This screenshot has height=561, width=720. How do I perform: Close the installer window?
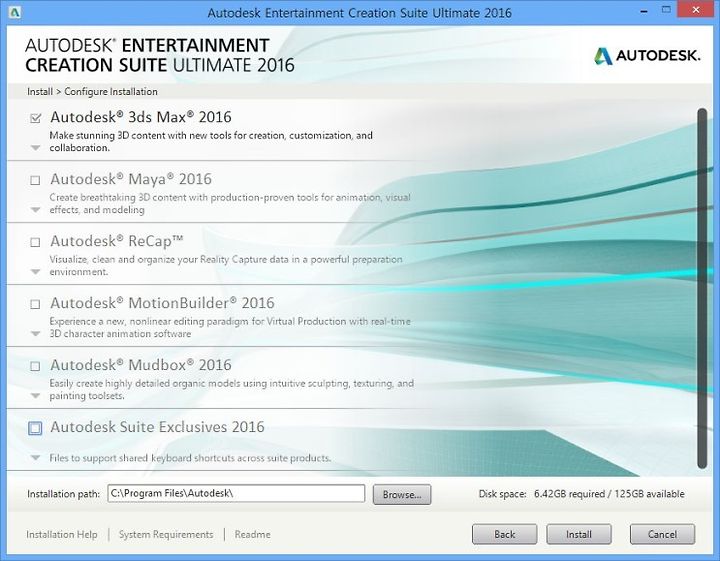[696, 10]
